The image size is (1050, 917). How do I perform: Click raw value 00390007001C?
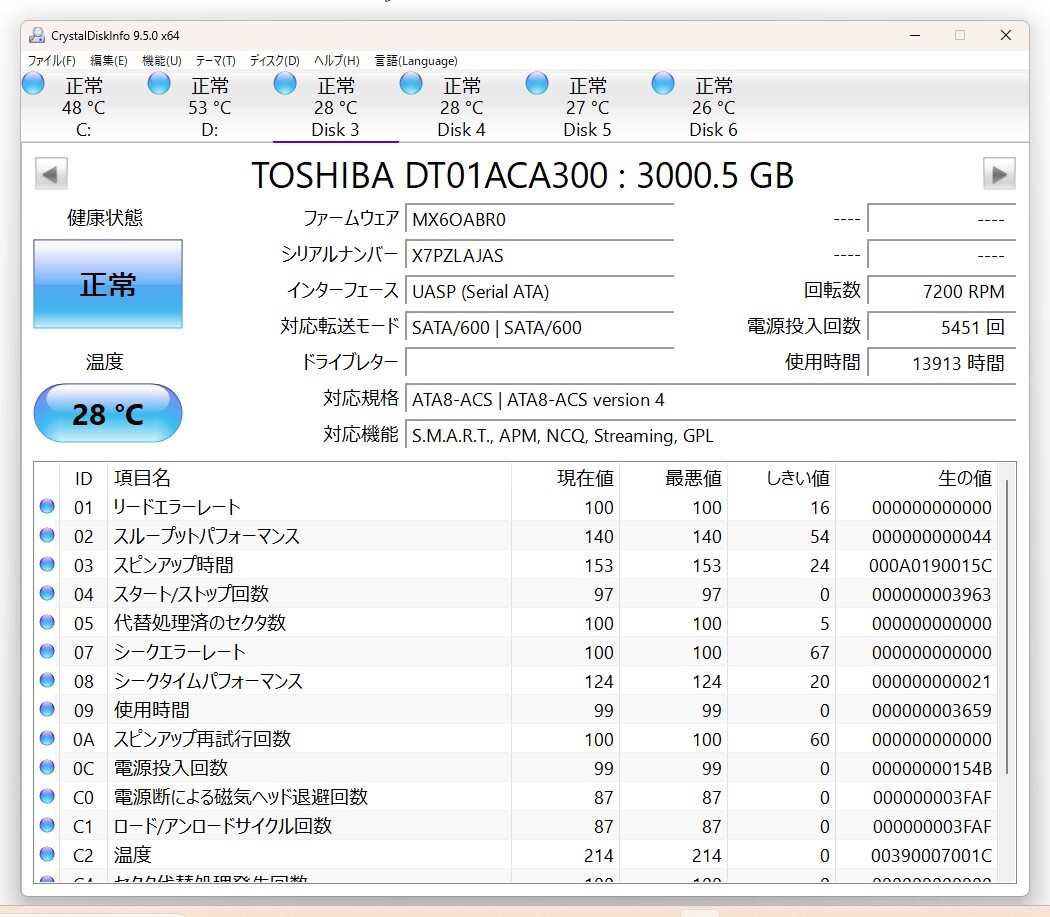tap(931, 855)
